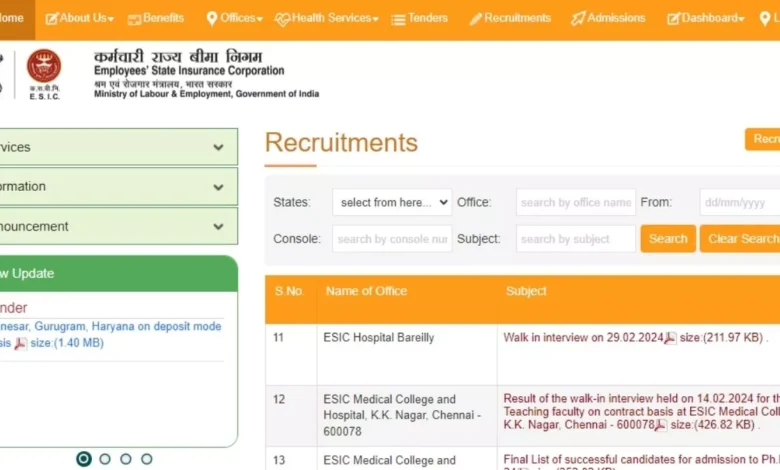Click the ESIC logo emblem
The width and height of the screenshot is (780, 470).
(x=43, y=67)
